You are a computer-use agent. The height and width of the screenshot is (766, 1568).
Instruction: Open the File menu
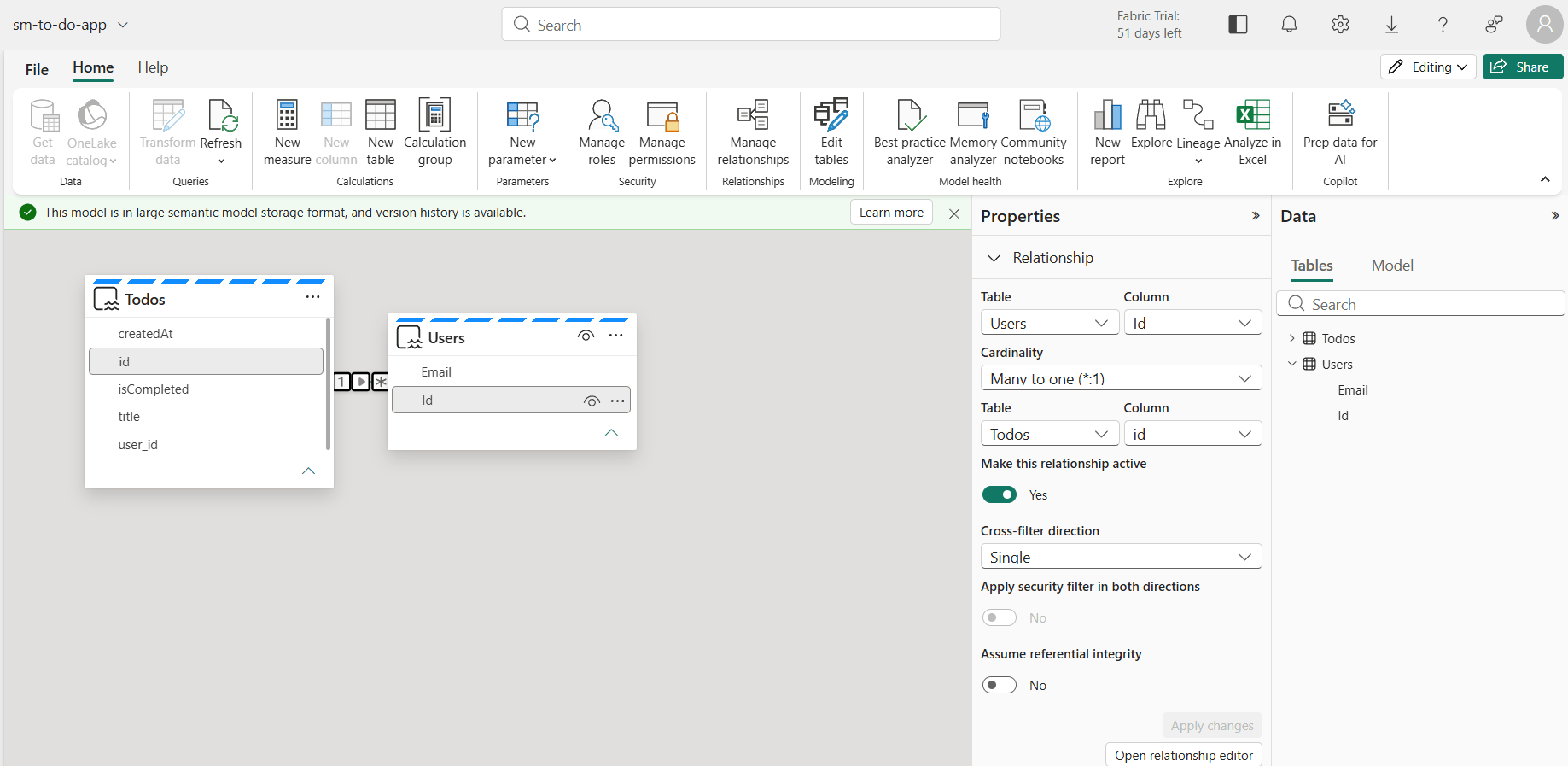[37, 69]
